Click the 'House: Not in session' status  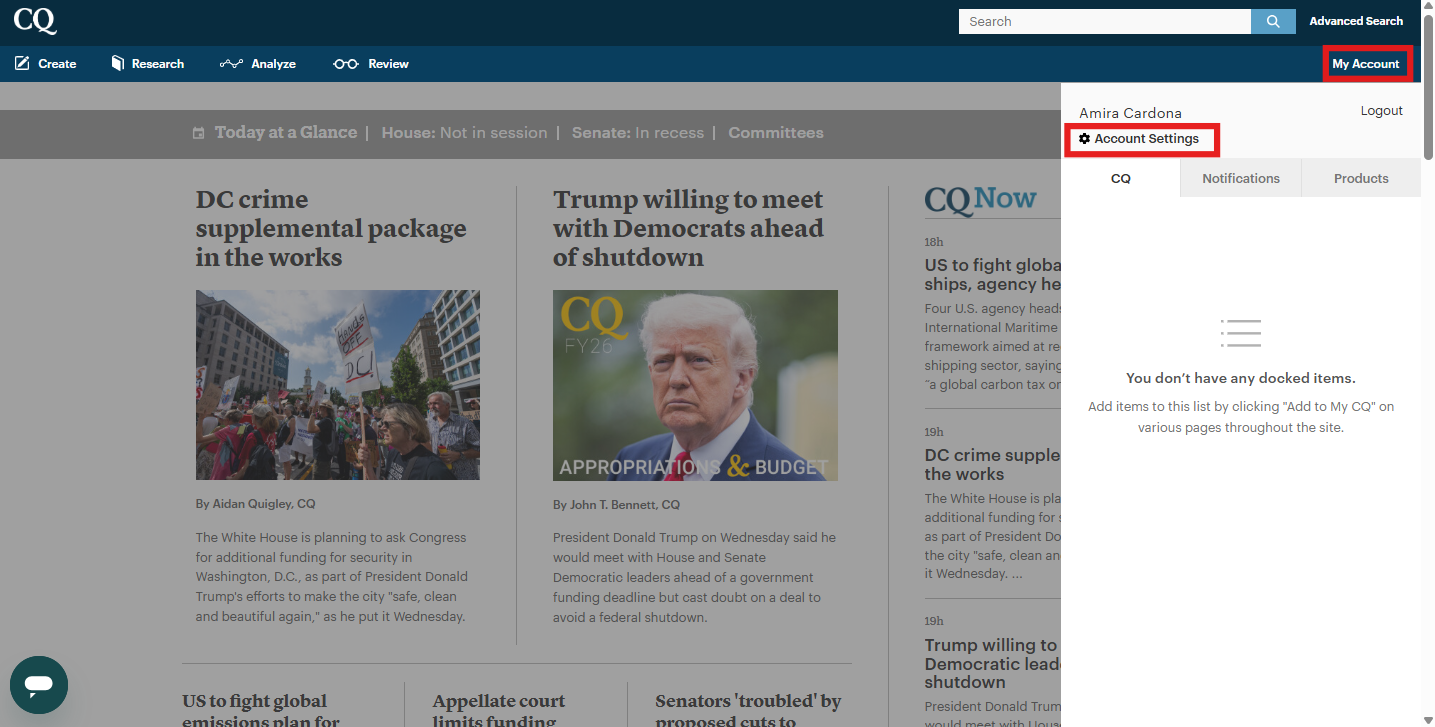coord(464,133)
